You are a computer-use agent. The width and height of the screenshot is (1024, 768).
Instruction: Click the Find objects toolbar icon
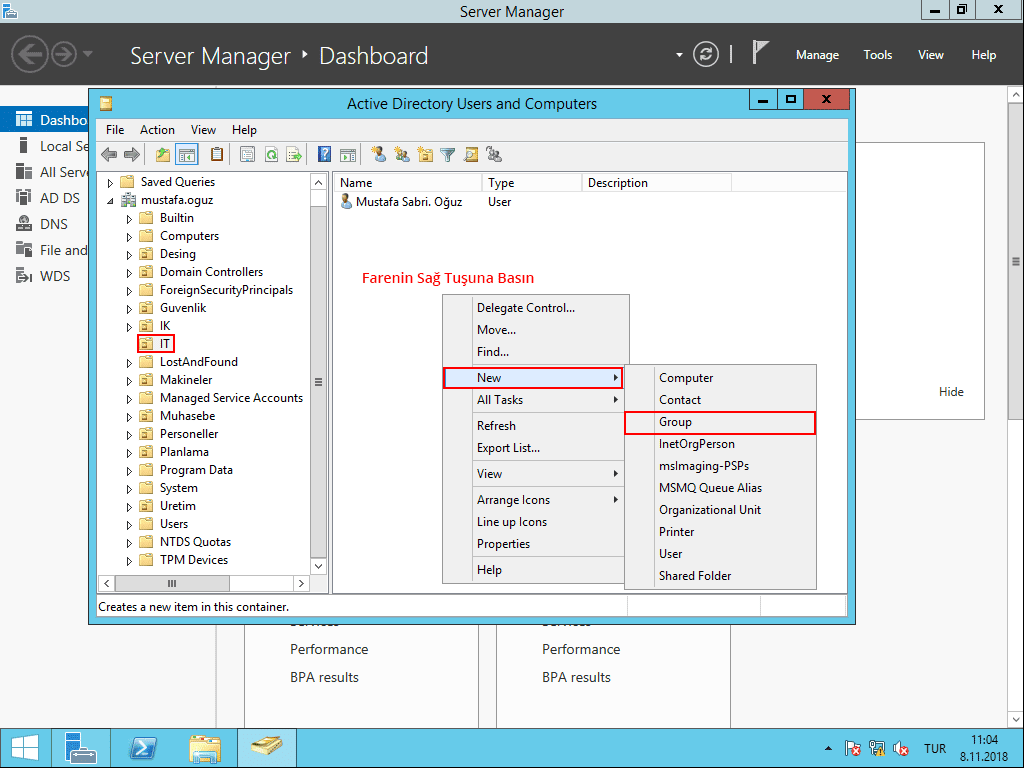[x=471, y=155]
